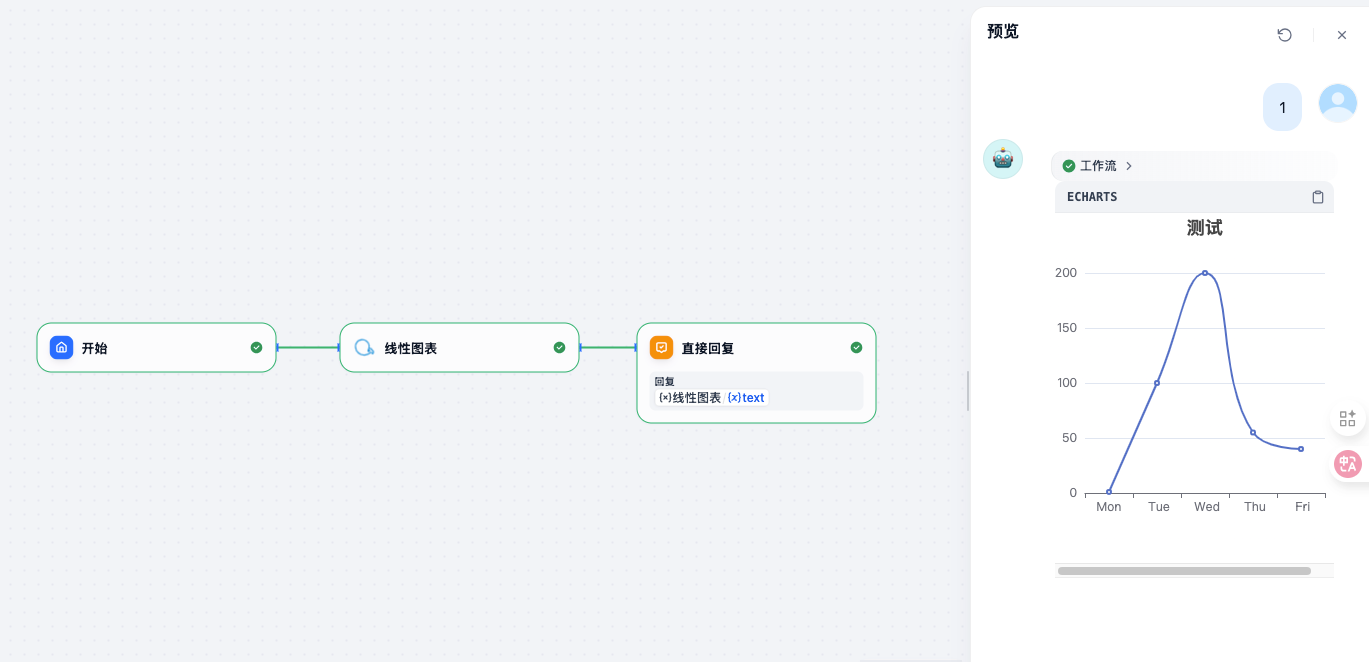Screen dimensions: 1369x662
Task: Click the connector between 线性图表 and 直接回复
Action: tap(608, 348)
